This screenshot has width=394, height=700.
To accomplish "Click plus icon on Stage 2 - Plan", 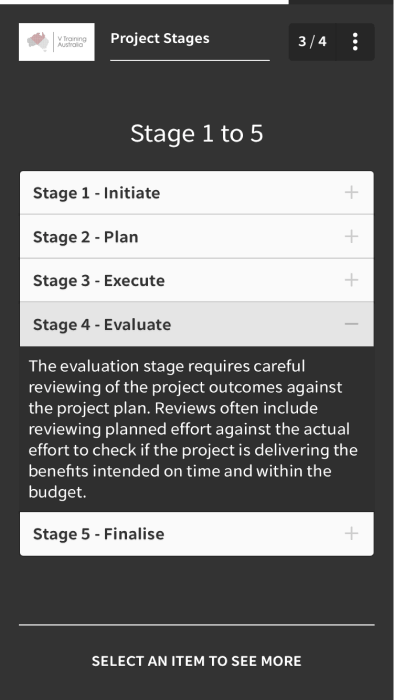I will [x=352, y=236].
